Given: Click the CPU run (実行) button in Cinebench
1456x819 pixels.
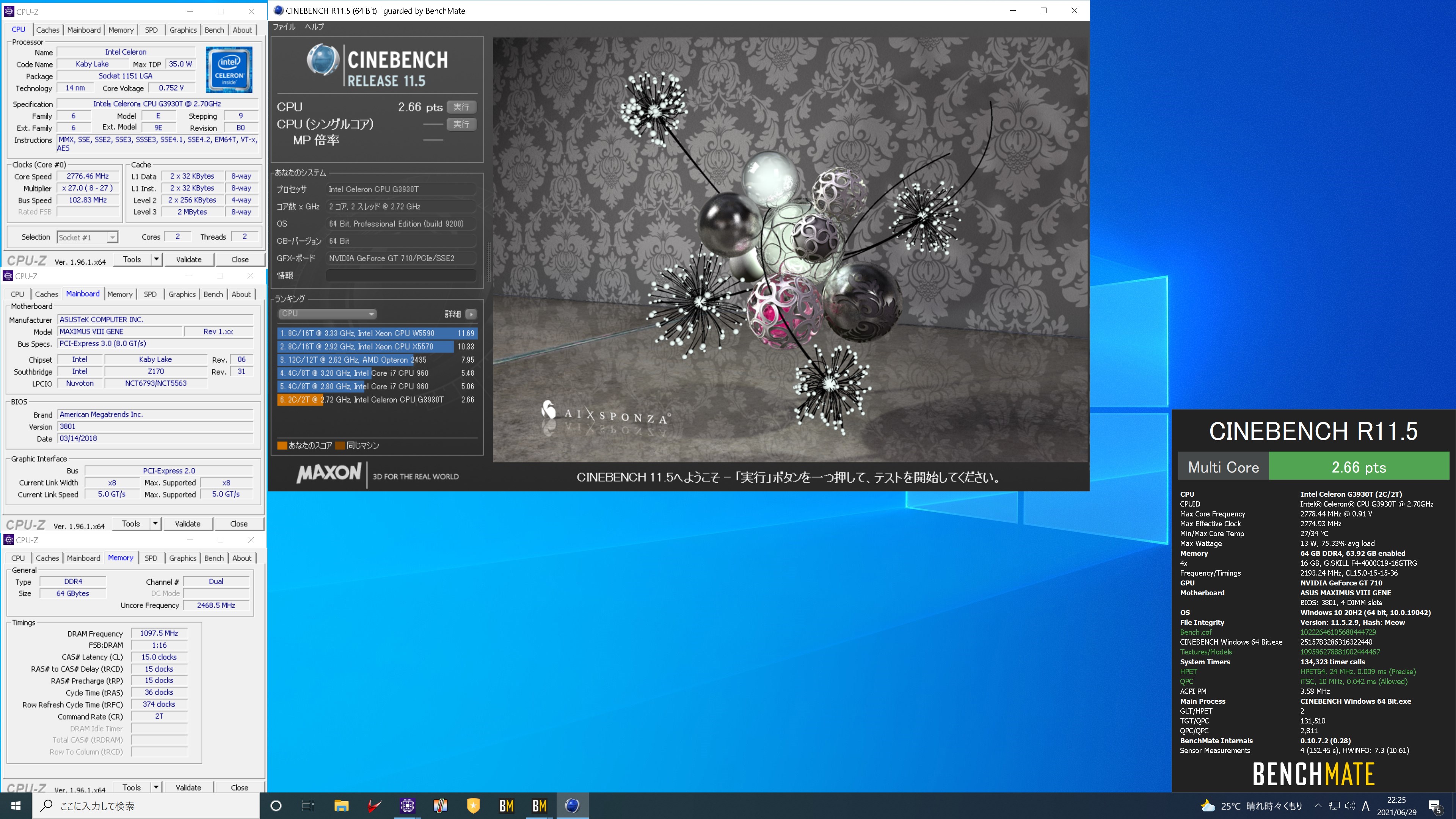Looking at the screenshot, I should click(461, 107).
